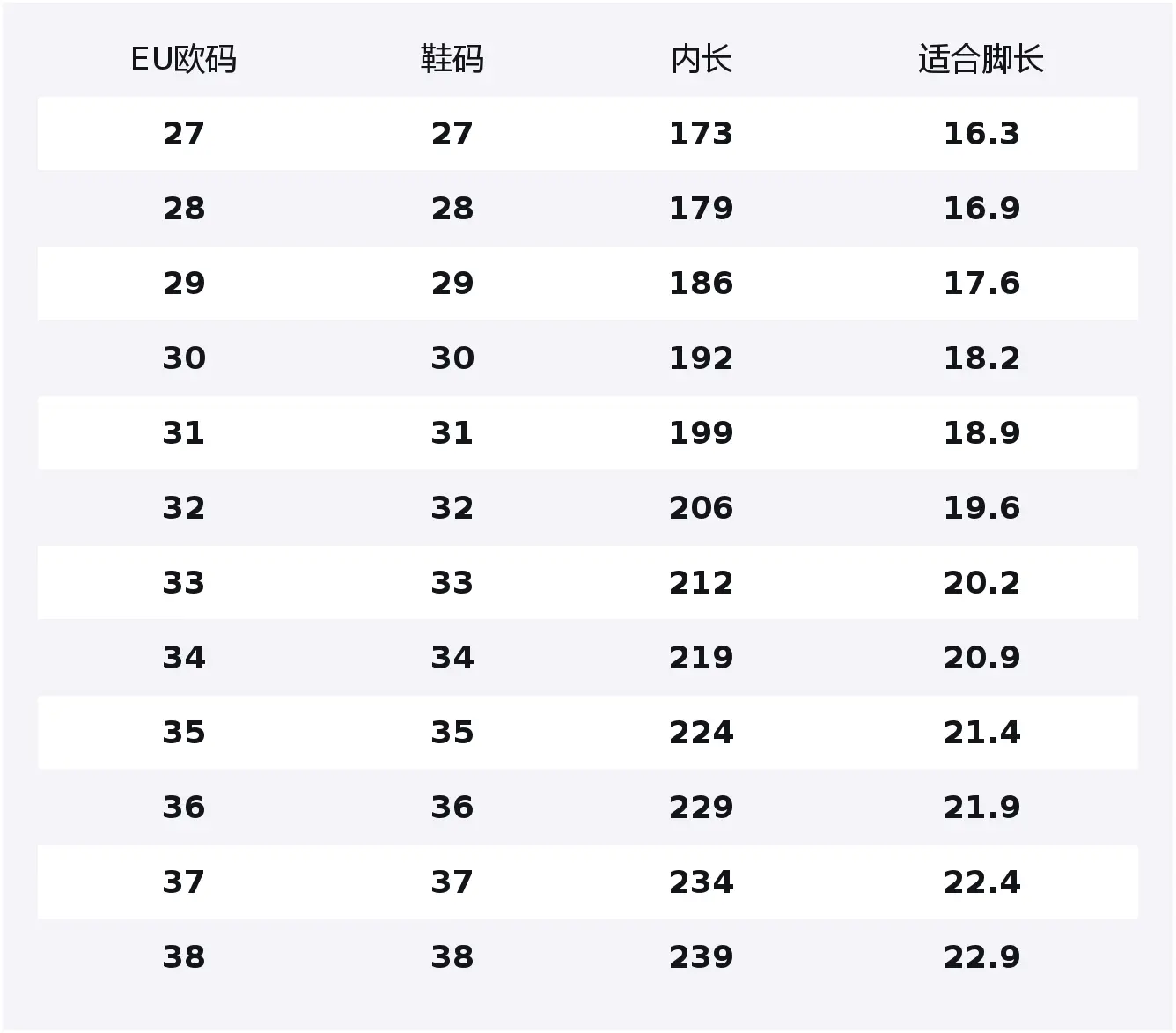Click inner length 224 value
Viewport: 1176px width, 1033px height.
tap(701, 733)
